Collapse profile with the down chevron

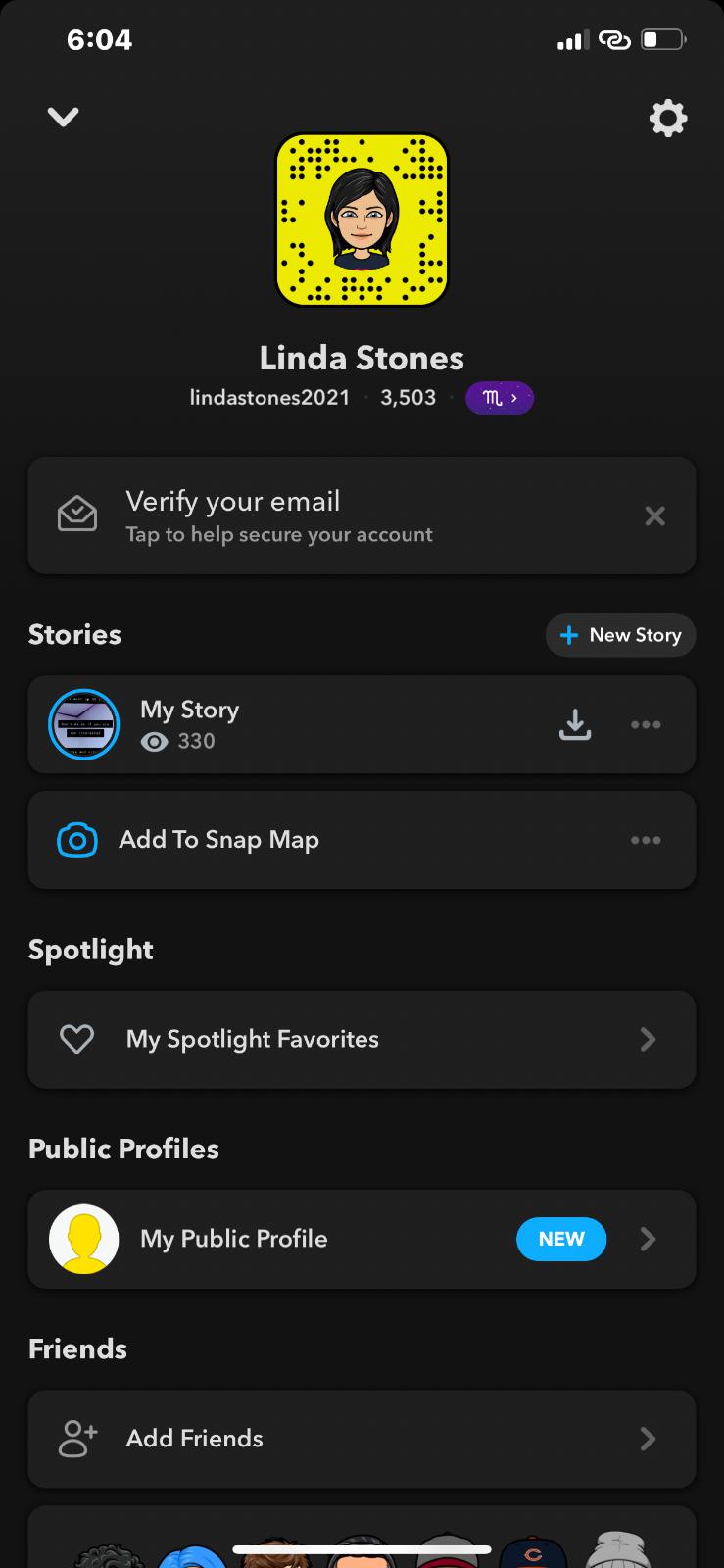point(64,118)
